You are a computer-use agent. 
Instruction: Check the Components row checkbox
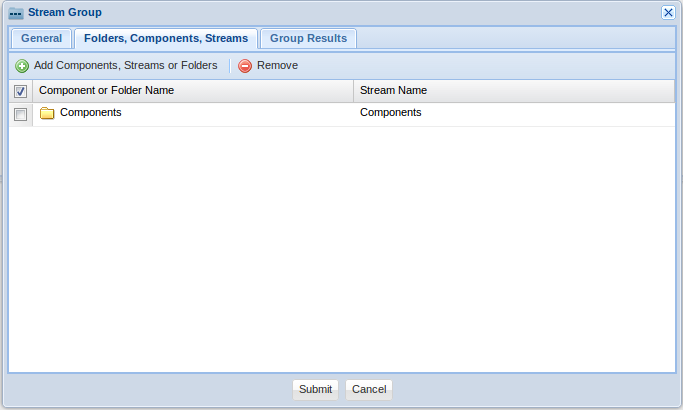coord(21,114)
